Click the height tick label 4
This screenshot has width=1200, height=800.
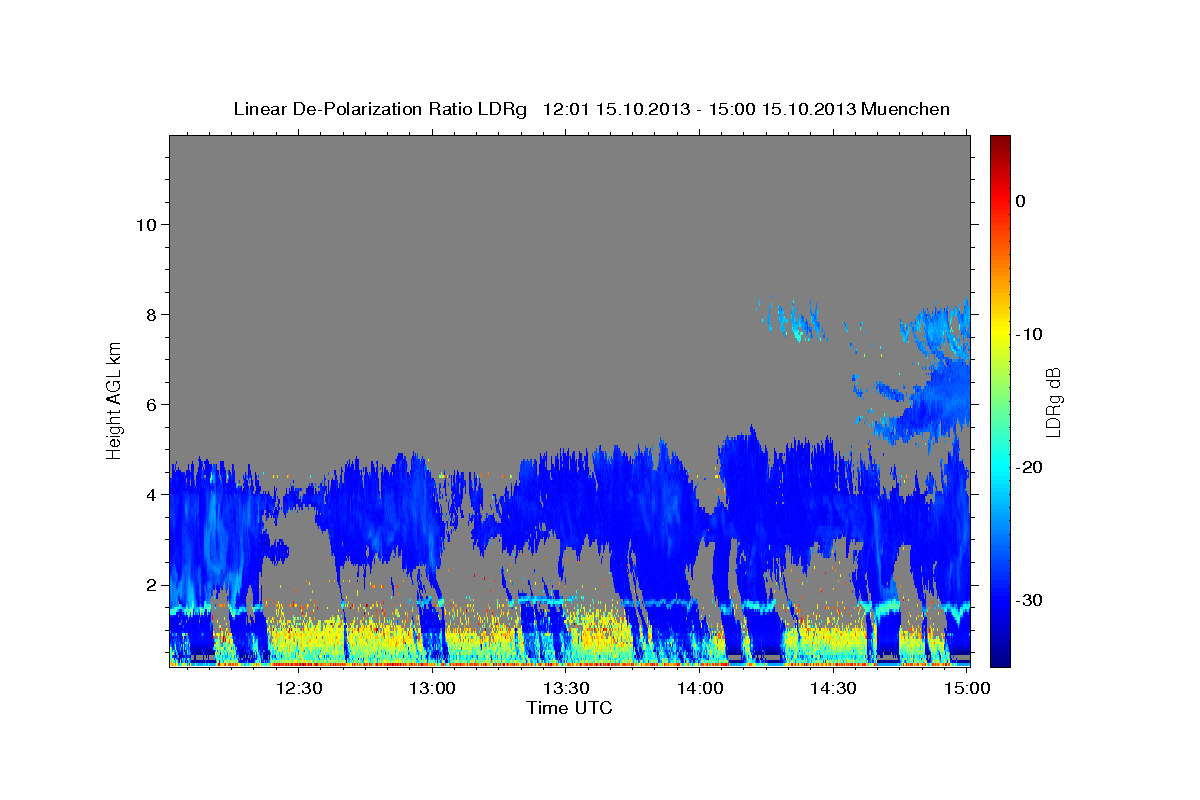(152, 495)
